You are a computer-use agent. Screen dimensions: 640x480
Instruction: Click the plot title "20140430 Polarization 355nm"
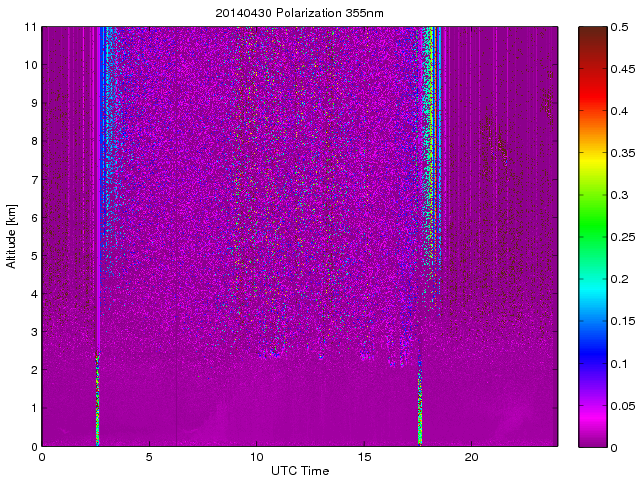(298, 13)
